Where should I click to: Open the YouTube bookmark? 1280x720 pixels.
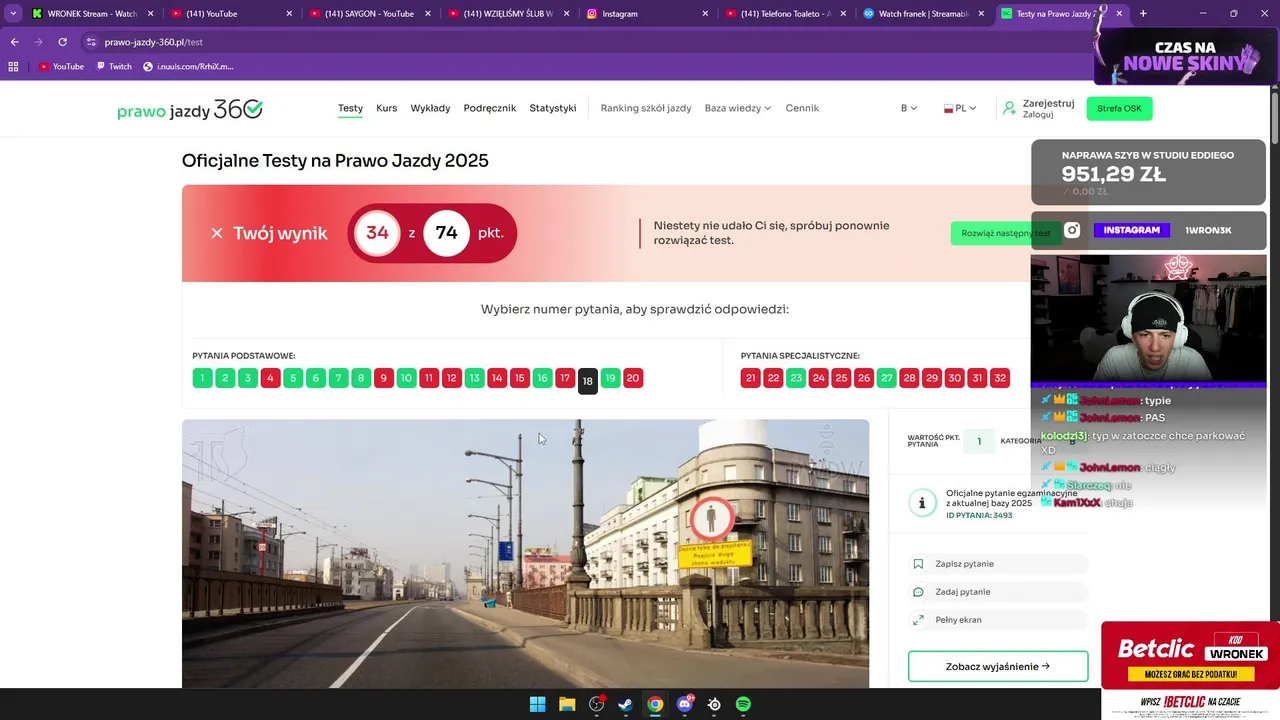pos(62,66)
